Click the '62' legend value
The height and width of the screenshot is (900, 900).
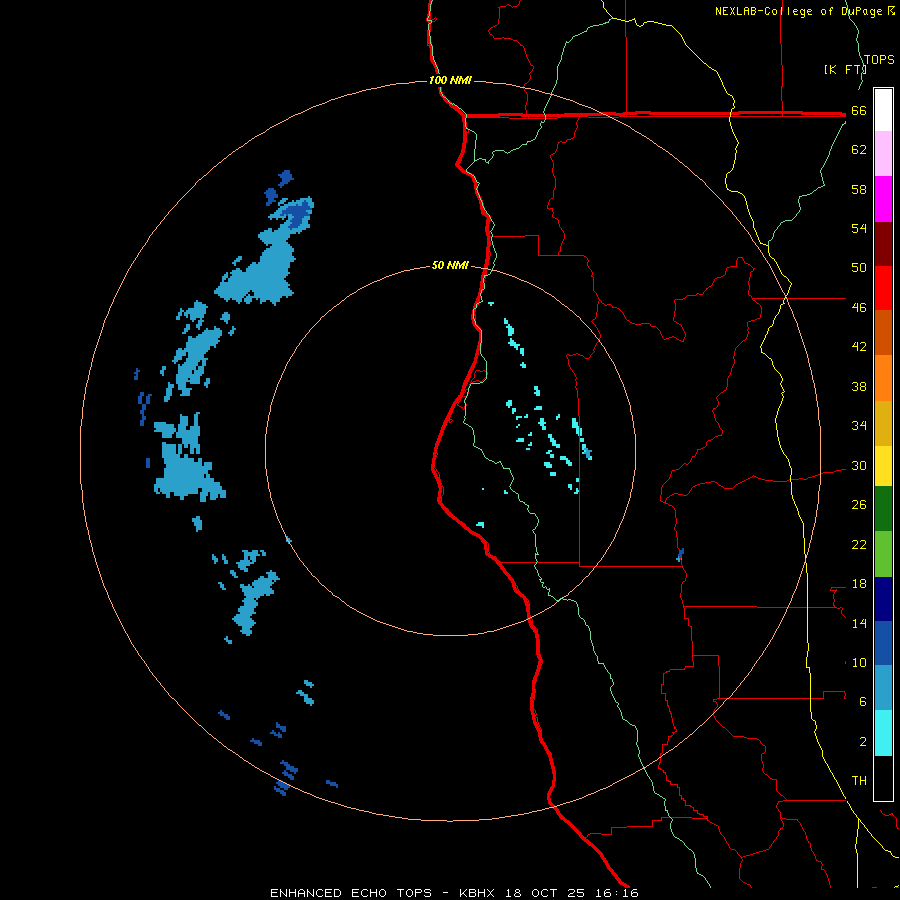point(859,150)
